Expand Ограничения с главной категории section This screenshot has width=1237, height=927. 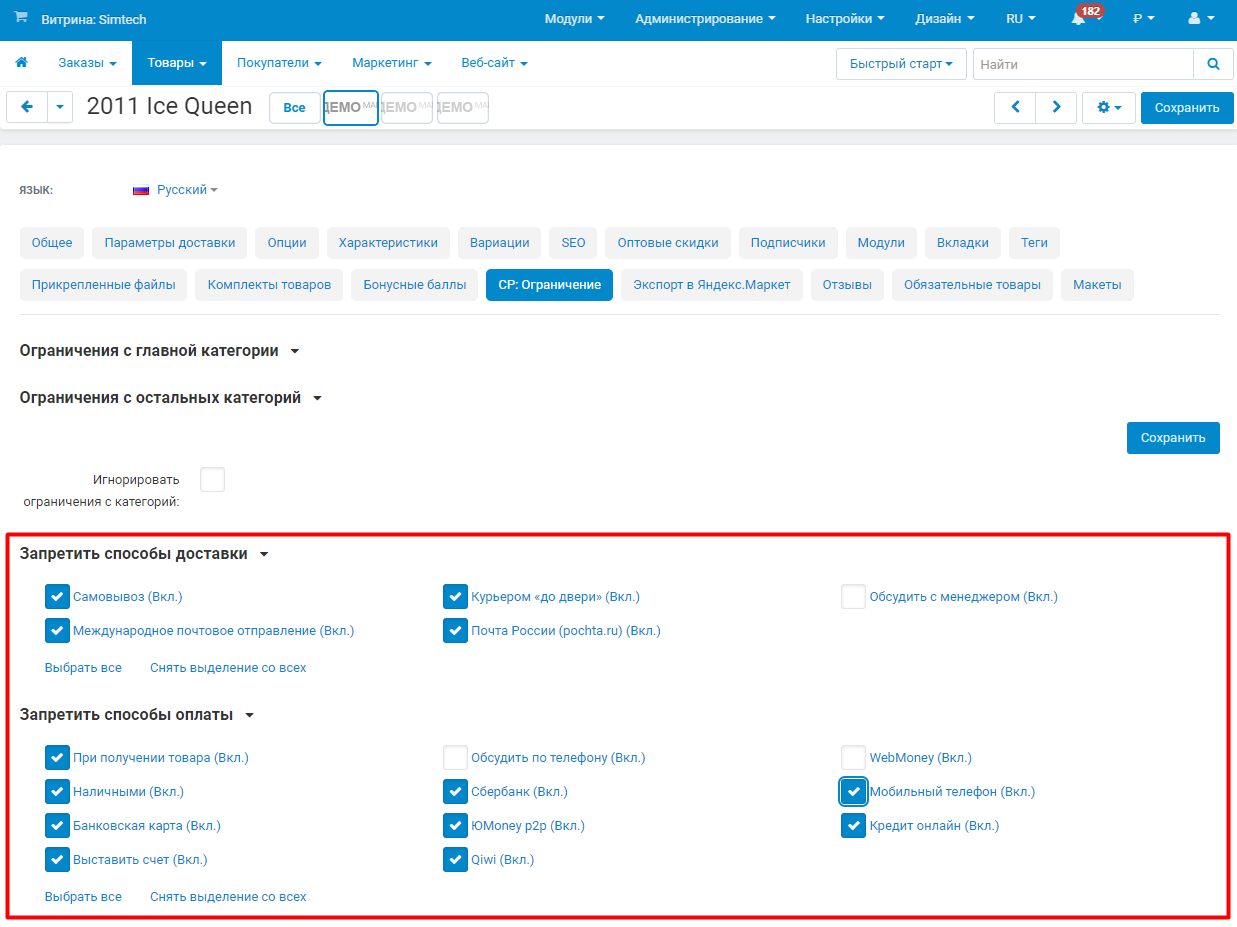(160, 351)
